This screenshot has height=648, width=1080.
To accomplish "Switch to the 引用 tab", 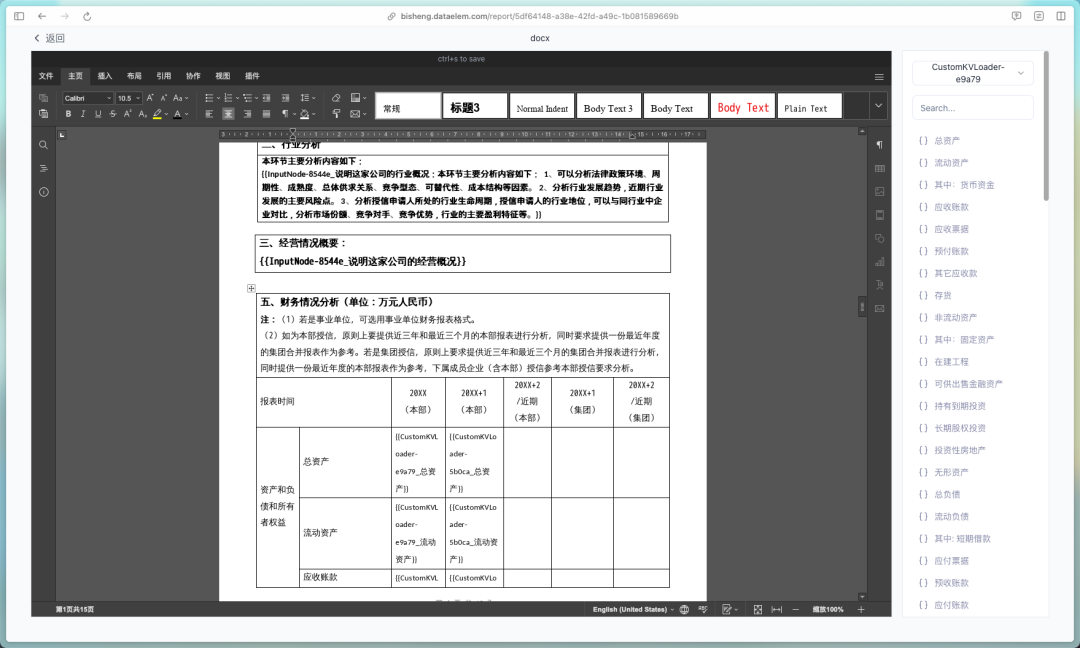I will (164, 76).
